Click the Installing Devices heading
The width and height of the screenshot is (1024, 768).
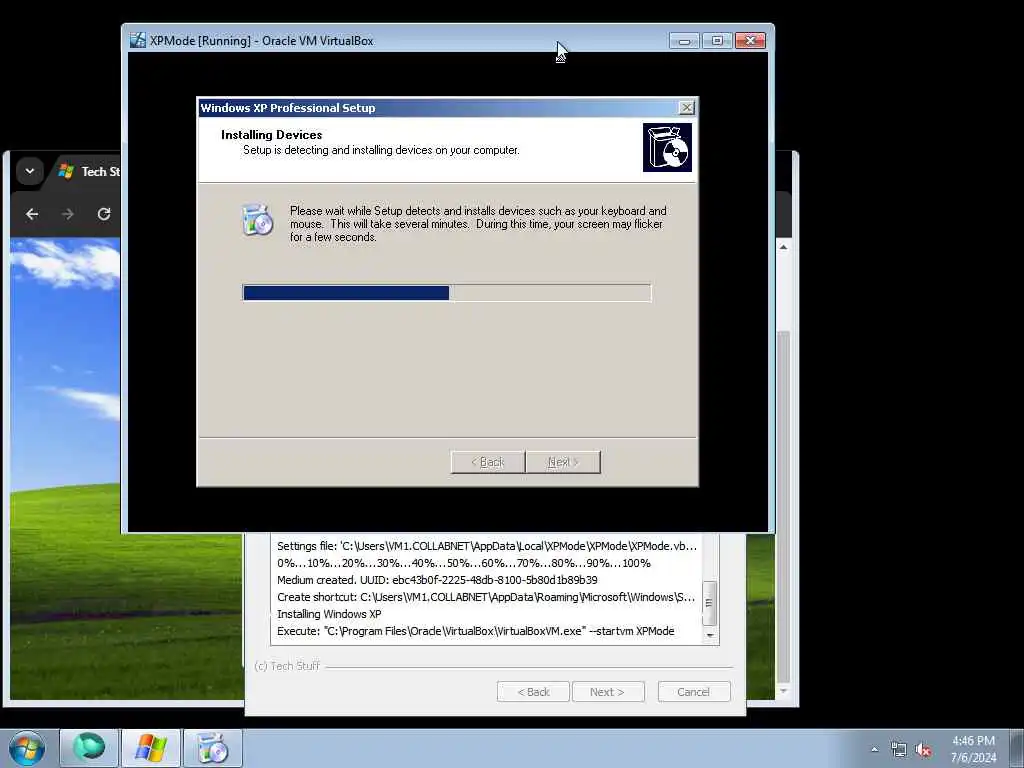(x=272, y=135)
